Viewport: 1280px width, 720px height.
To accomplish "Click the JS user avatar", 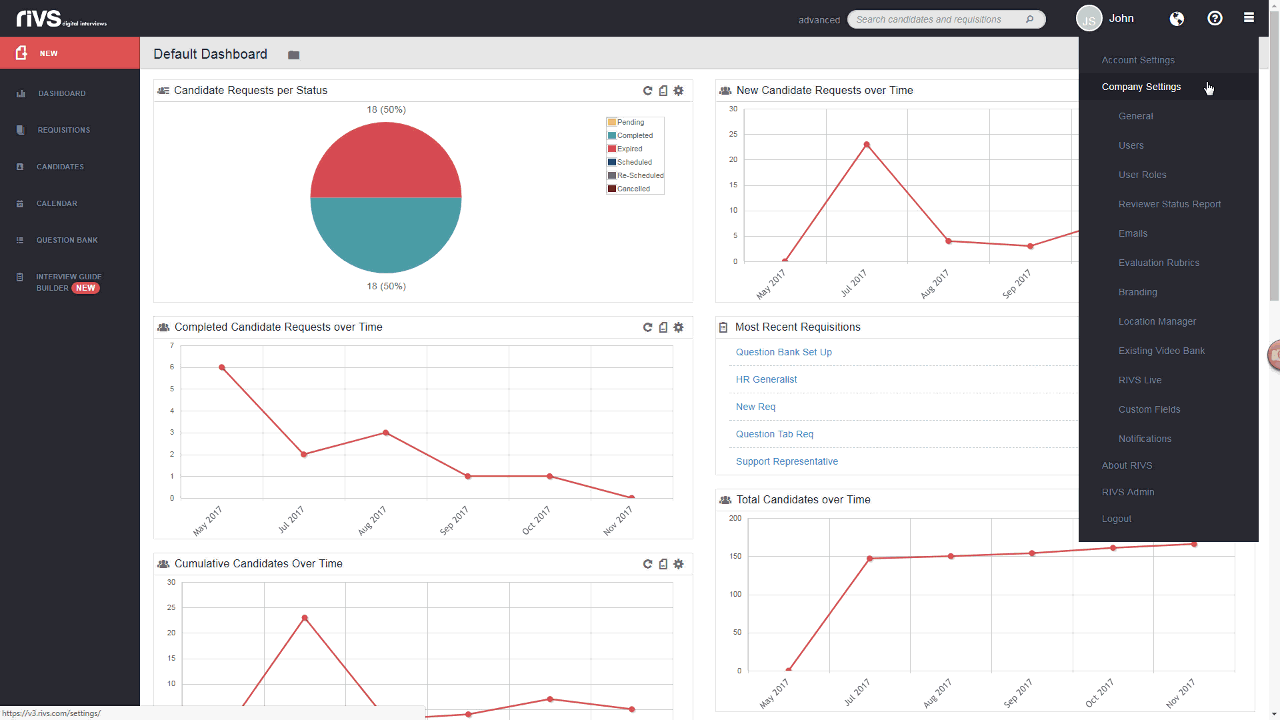I will click(1089, 18).
